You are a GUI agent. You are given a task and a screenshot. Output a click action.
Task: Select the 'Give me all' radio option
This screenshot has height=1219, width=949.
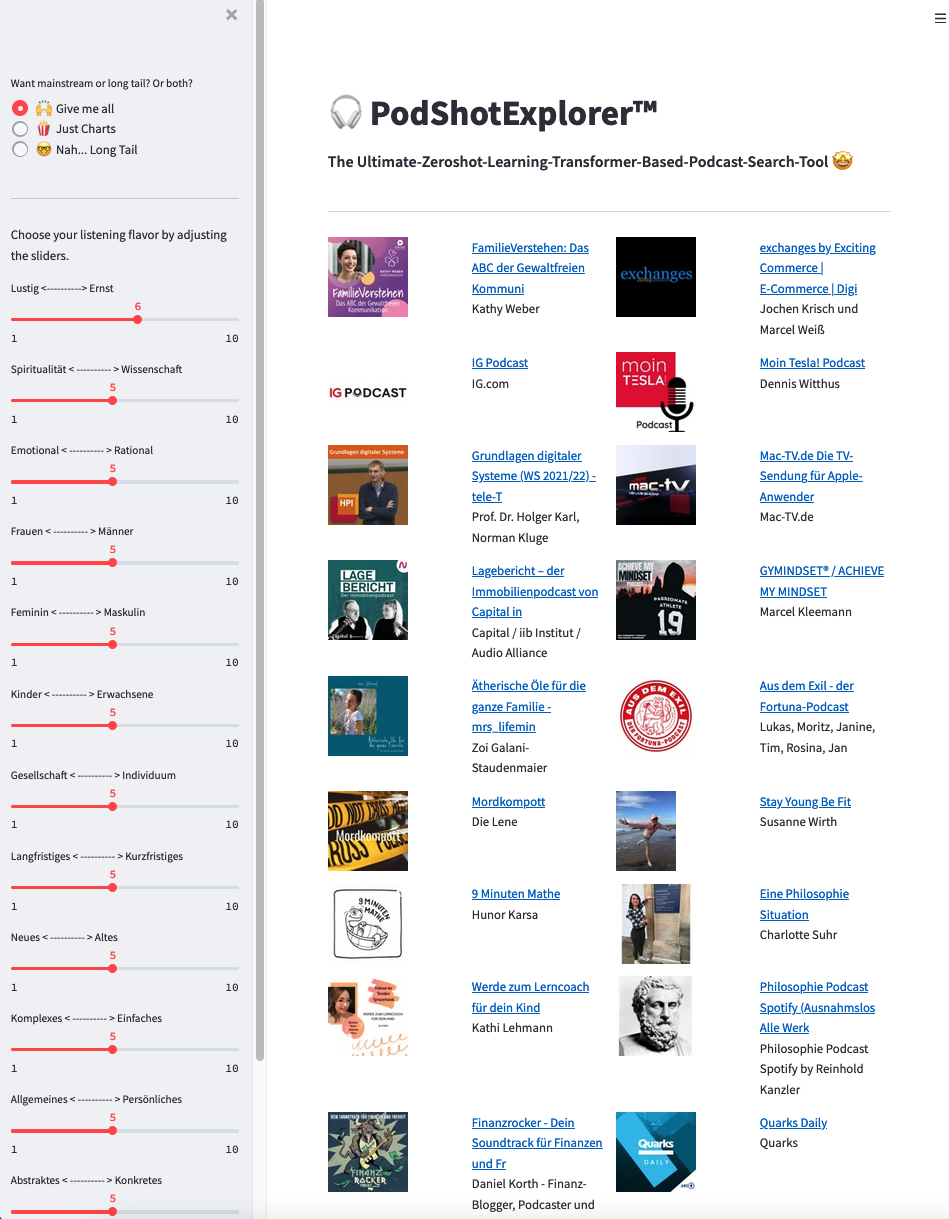[x=20, y=108]
